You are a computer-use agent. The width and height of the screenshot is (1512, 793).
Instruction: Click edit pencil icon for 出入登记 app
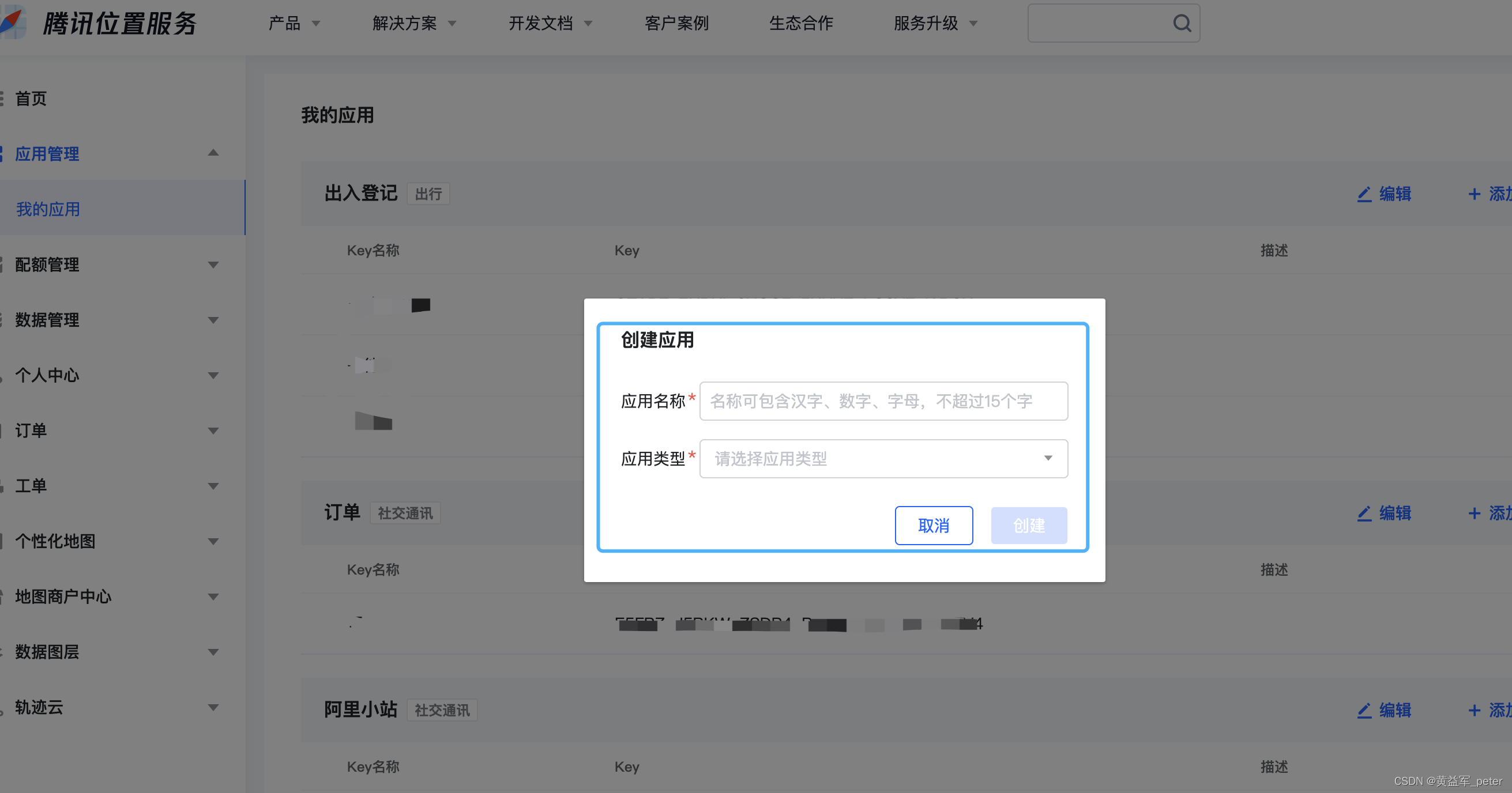point(1364,194)
